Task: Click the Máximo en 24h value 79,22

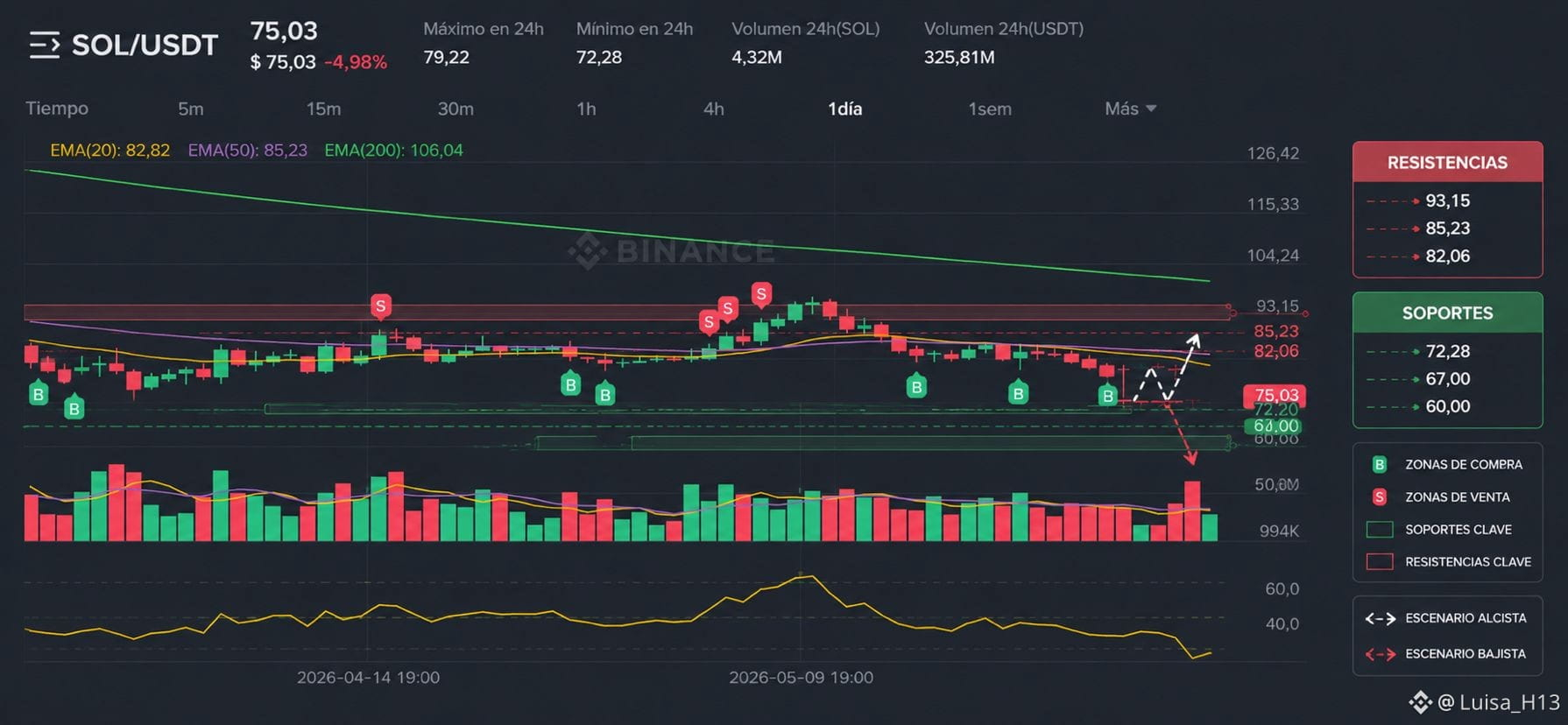Action: (x=446, y=57)
